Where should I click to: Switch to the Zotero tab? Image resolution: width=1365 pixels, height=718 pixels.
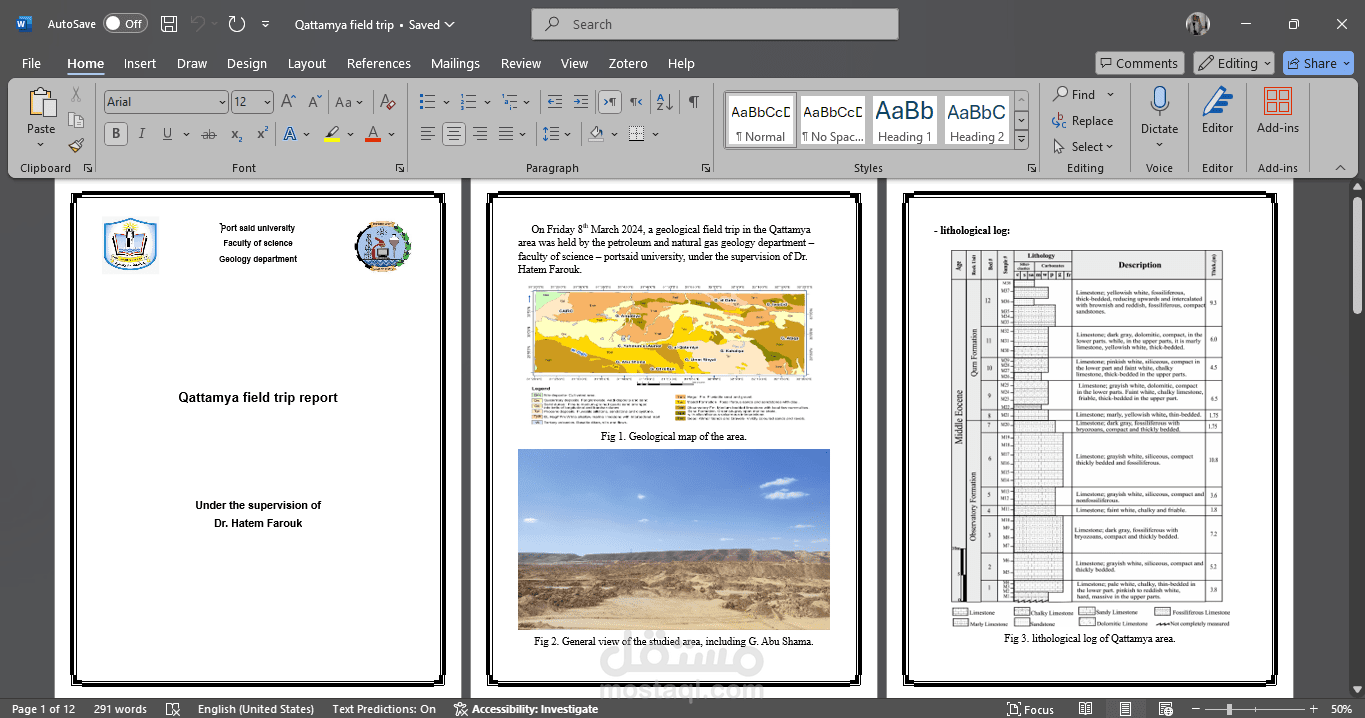pyautogui.click(x=628, y=63)
